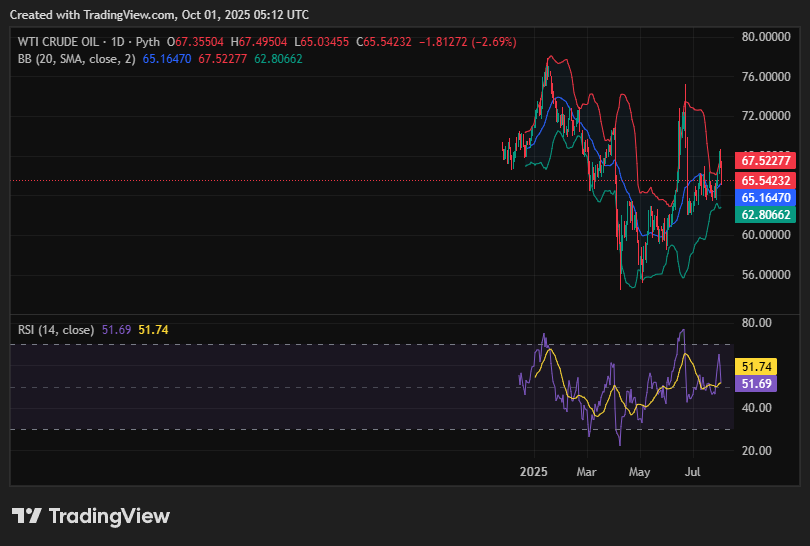Select the 2025 label on the time axis
810x546 pixels.
tap(534, 471)
